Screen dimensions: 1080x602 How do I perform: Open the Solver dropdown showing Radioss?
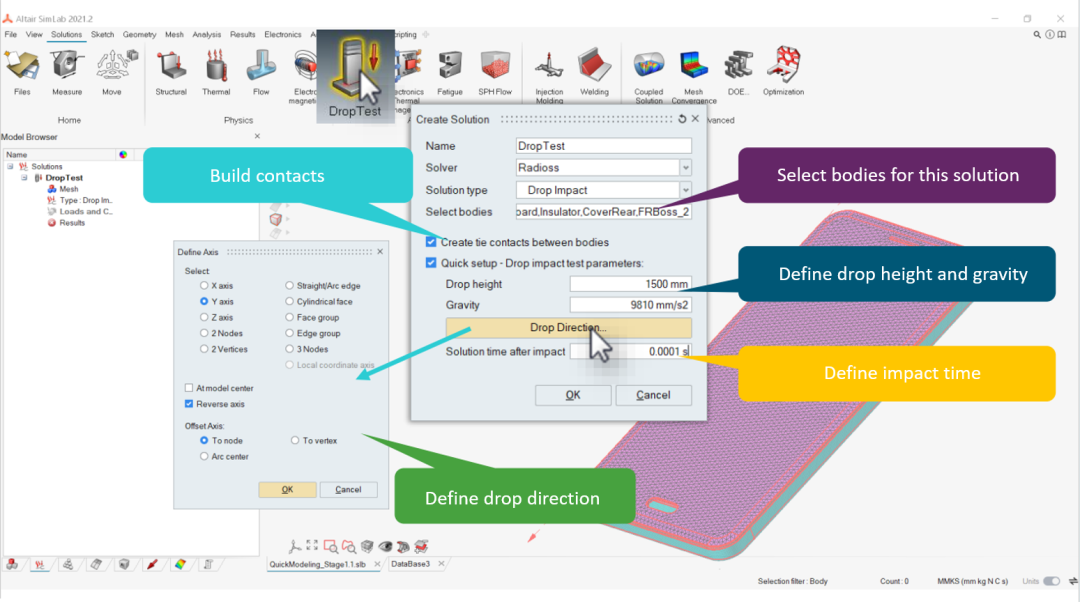tap(603, 168)
